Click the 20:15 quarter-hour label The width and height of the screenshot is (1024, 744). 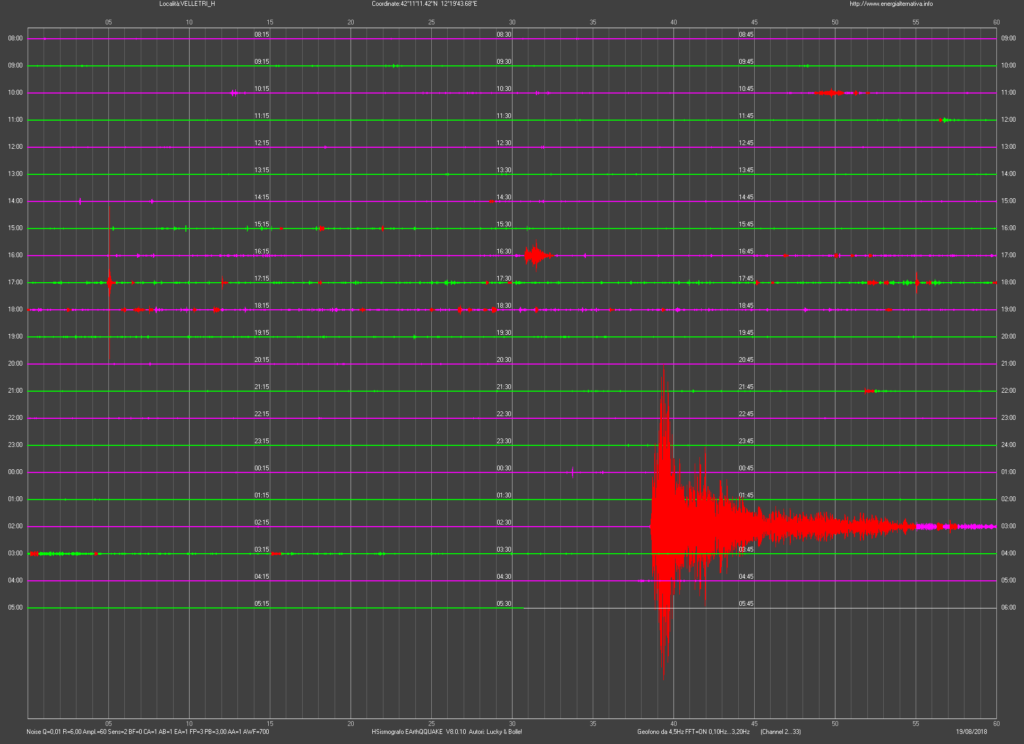pyautogui.click(x=262, y=359)
